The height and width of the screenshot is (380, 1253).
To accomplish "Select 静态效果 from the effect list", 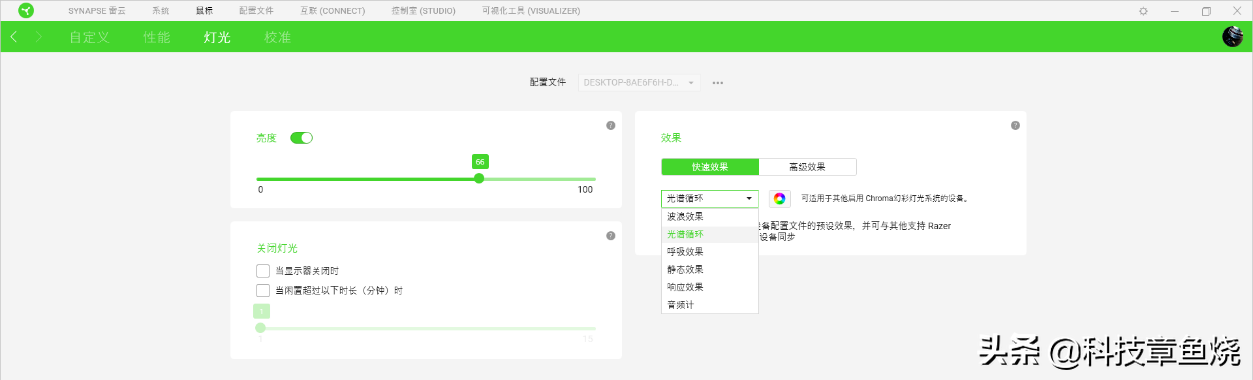I will point(709,269).
